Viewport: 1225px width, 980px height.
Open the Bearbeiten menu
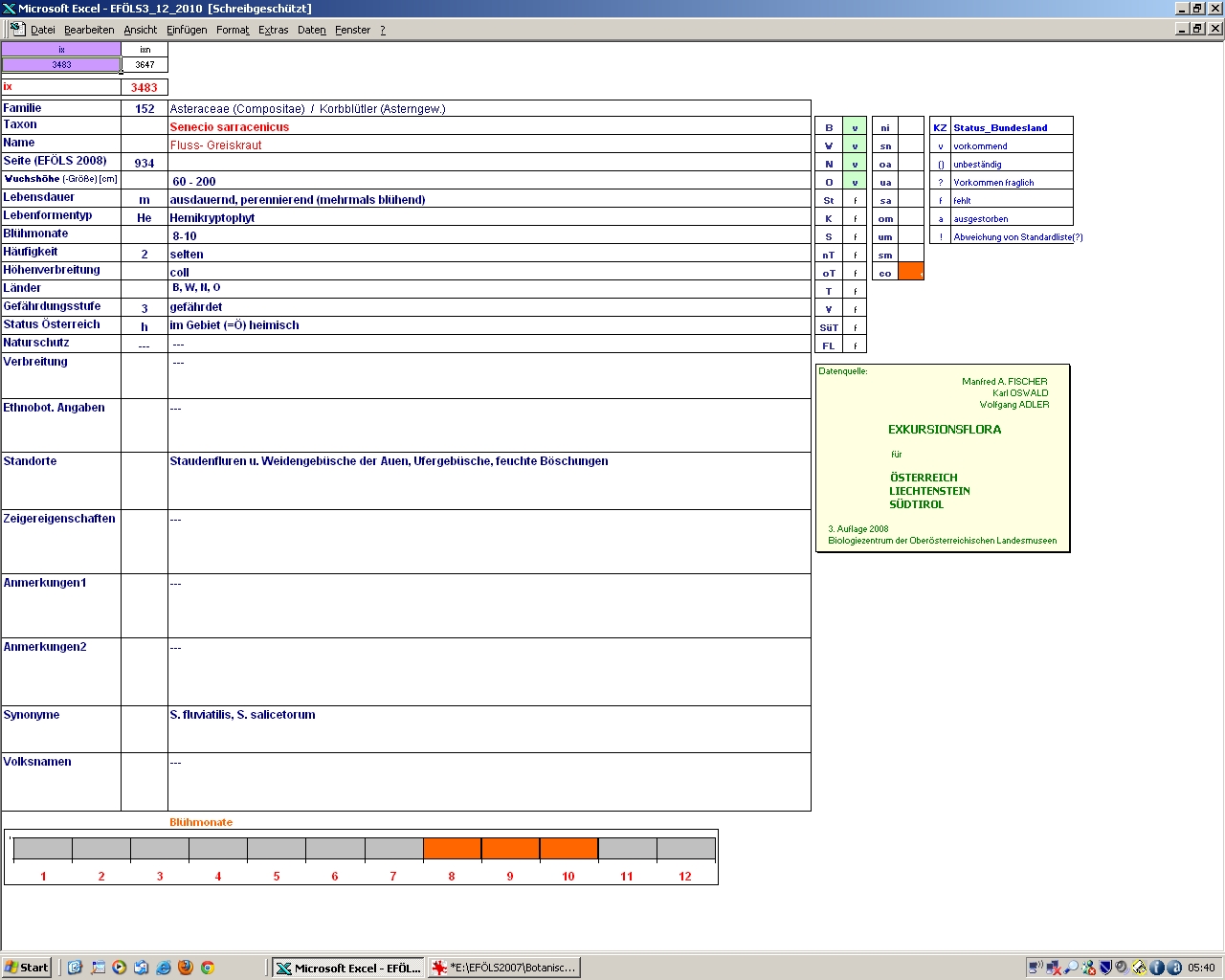89,30
